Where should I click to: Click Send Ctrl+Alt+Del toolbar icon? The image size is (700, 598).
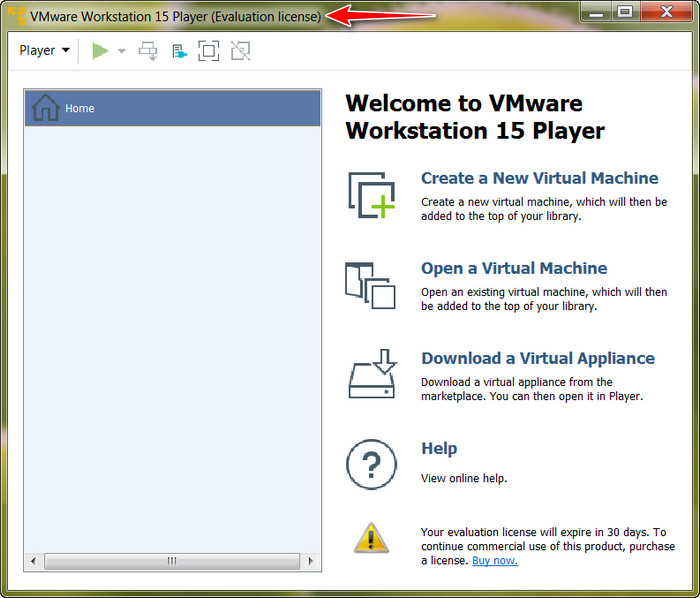coord(148,51)
